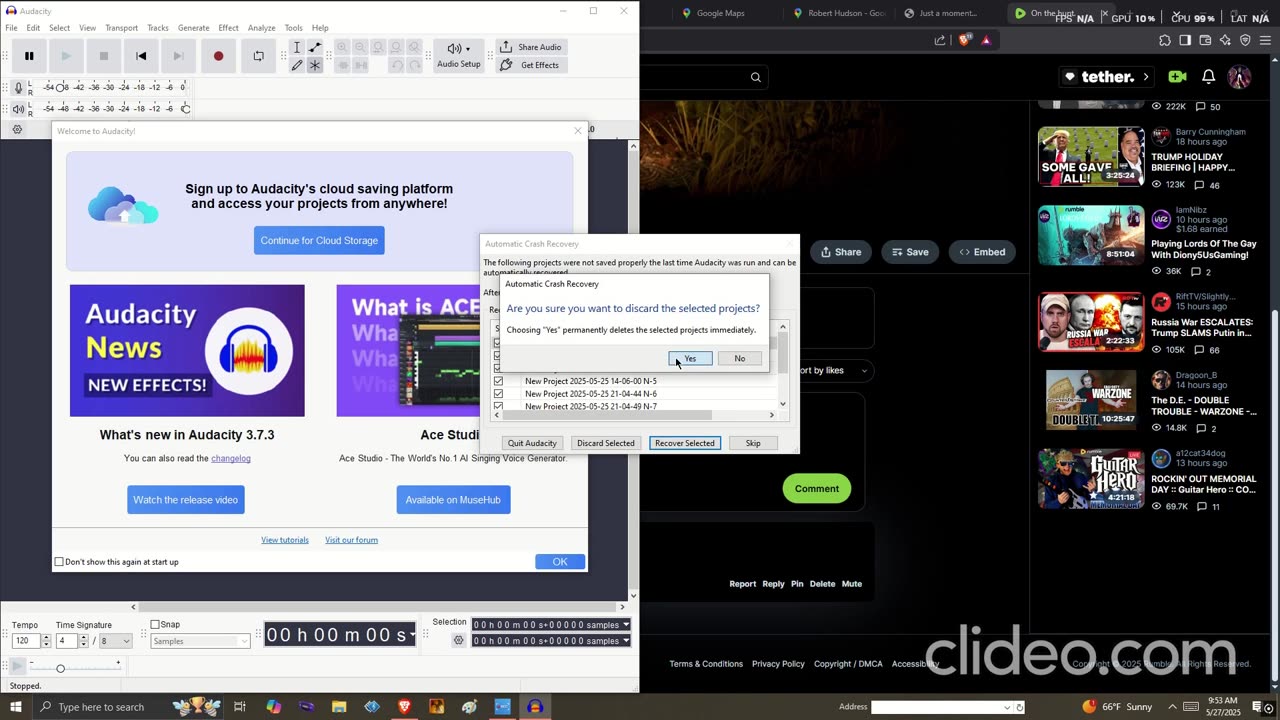Viewport: 1280px width, 720px height.
Task: Adjust the recording level meter slider
Action: 61,88
